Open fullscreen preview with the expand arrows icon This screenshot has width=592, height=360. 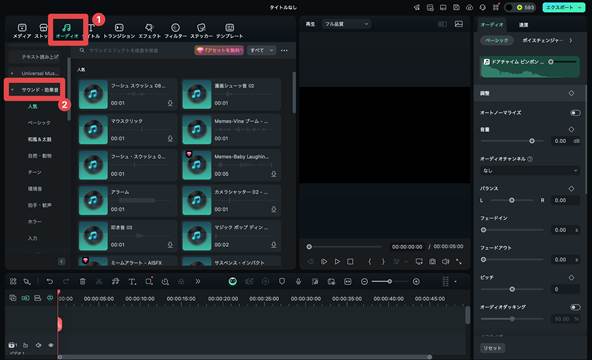click(459, 261)
